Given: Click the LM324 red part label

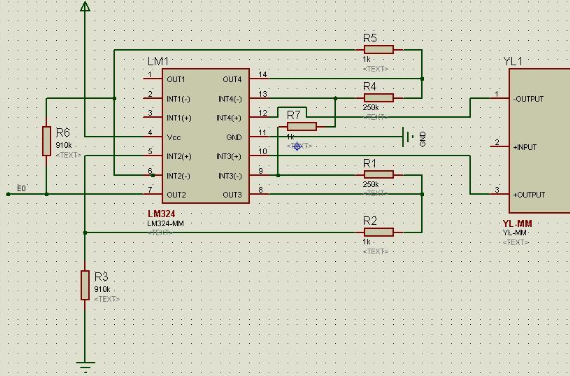Looking at the screenshot, I should (161, 214).
